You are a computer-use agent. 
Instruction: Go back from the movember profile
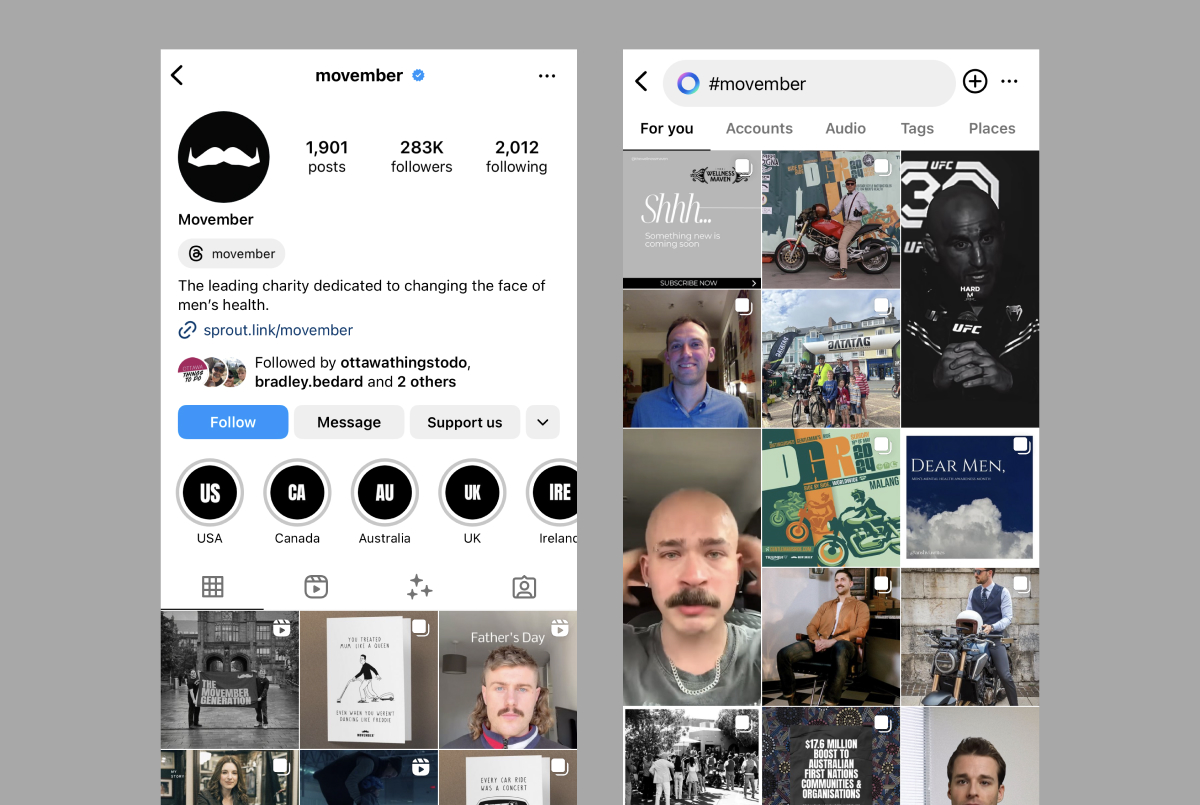[x=177, y=75]
